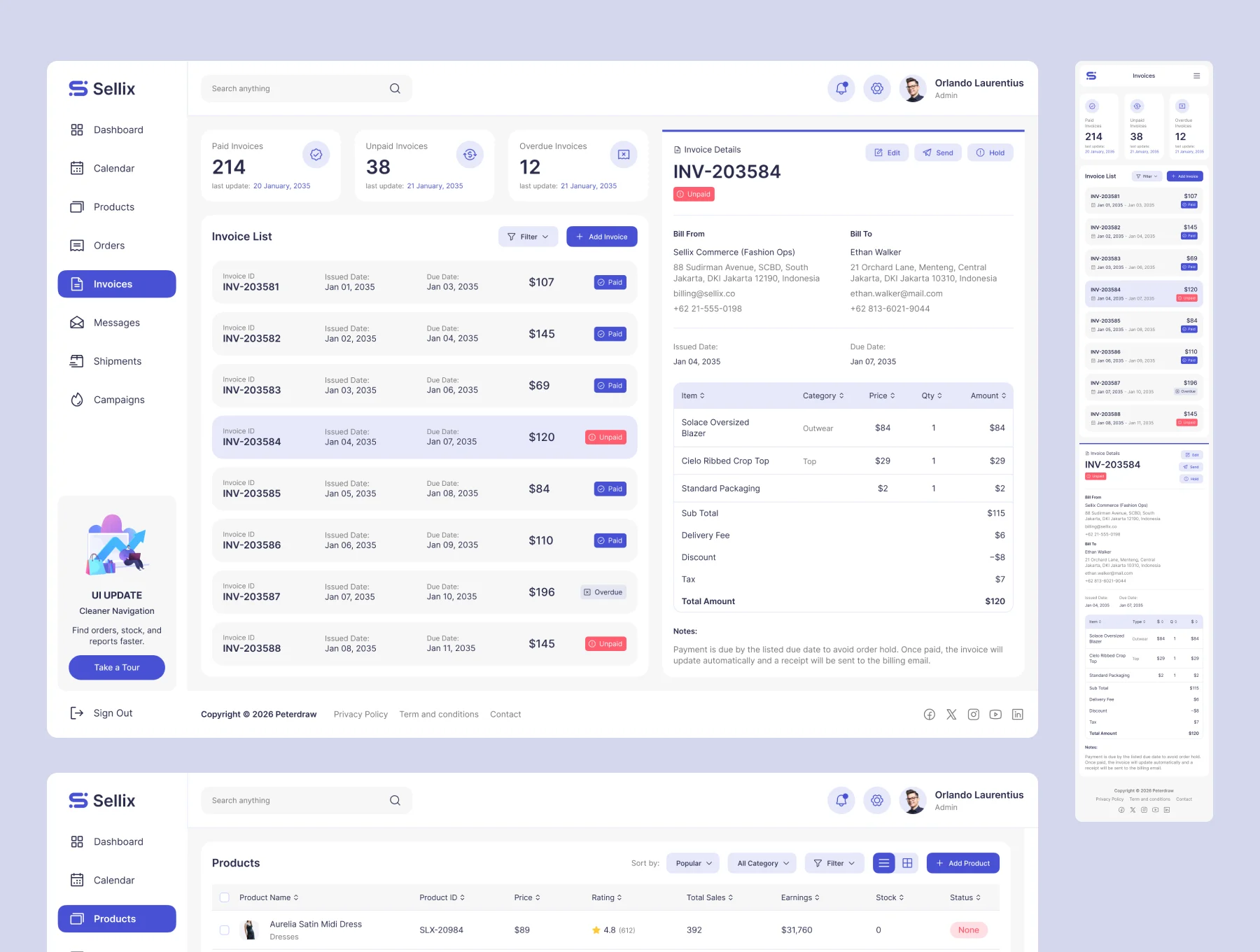Sort invoice items by Price column
Screen dimensions: 1260x952
point(882,395)
